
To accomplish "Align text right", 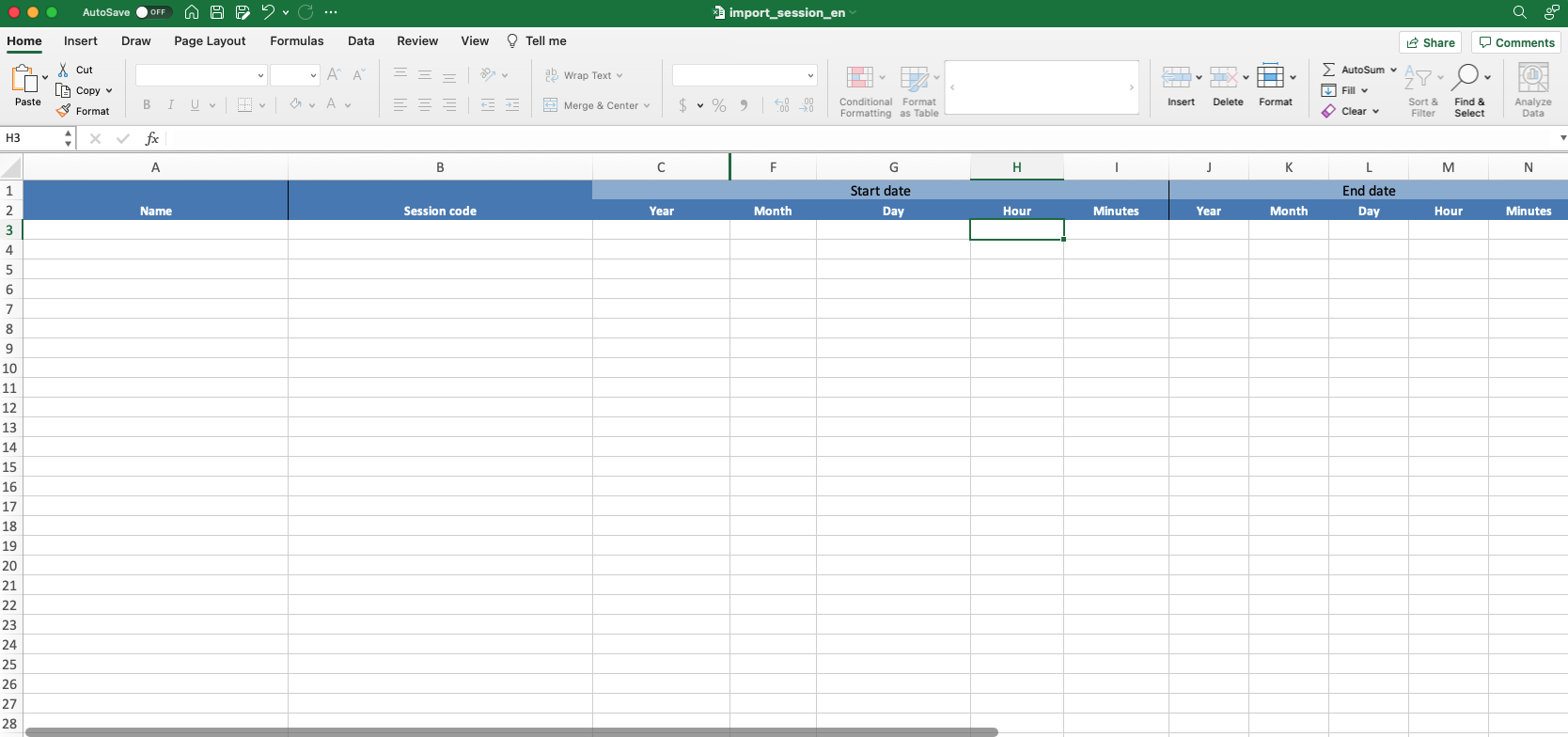I will point(449,104).
